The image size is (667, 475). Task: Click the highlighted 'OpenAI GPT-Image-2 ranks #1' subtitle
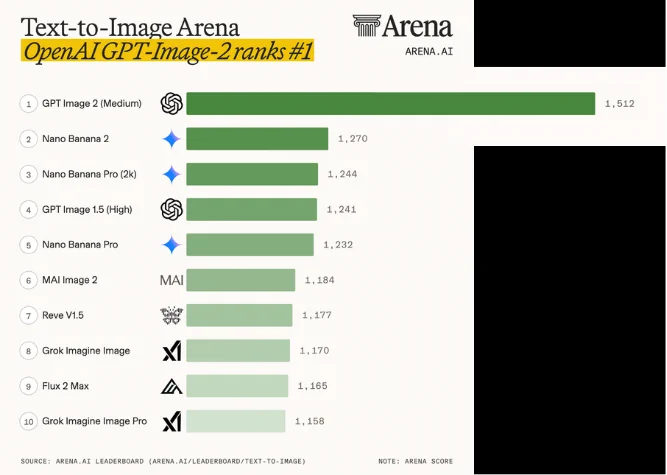168,51
